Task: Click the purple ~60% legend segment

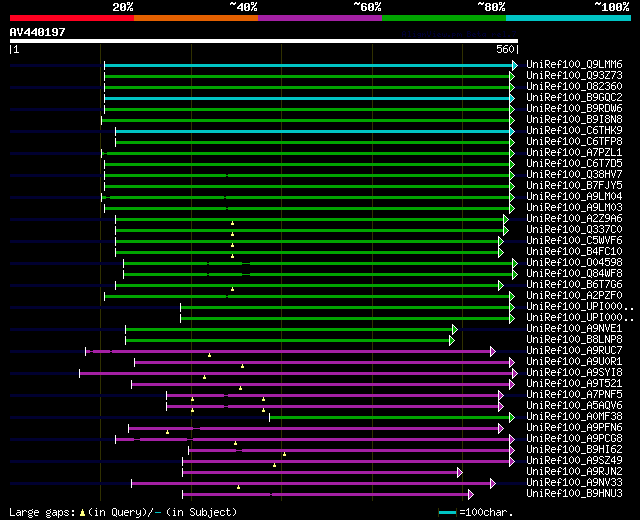Action: pos(320,18)
